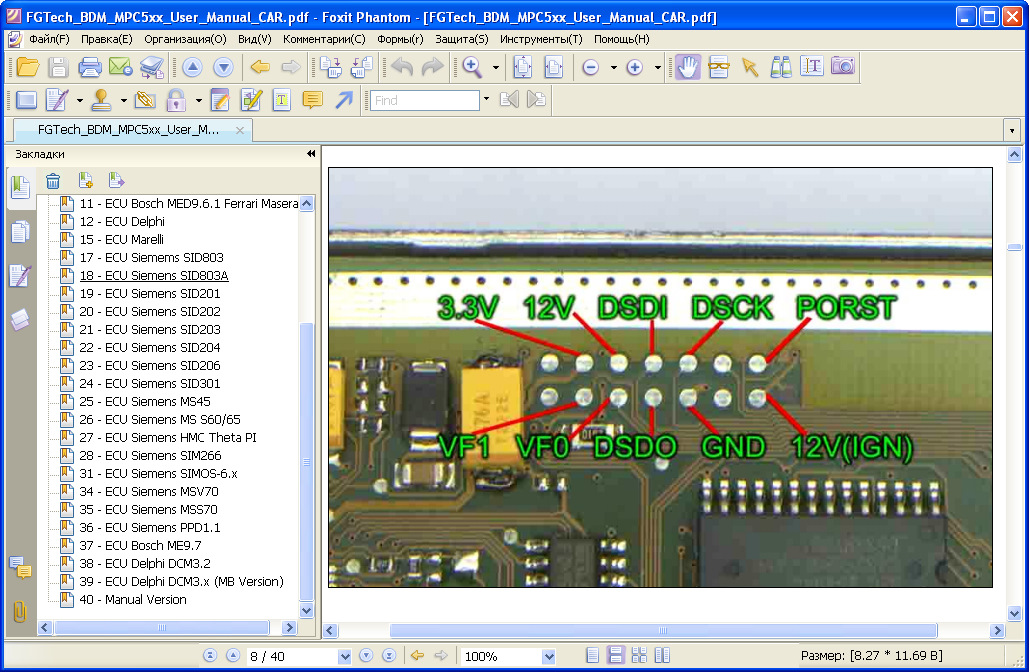Image resolution: width=1029 pixels, height=672 pixels.
Task: Open the Attachments paperclip panel
Action: [20, 611]
